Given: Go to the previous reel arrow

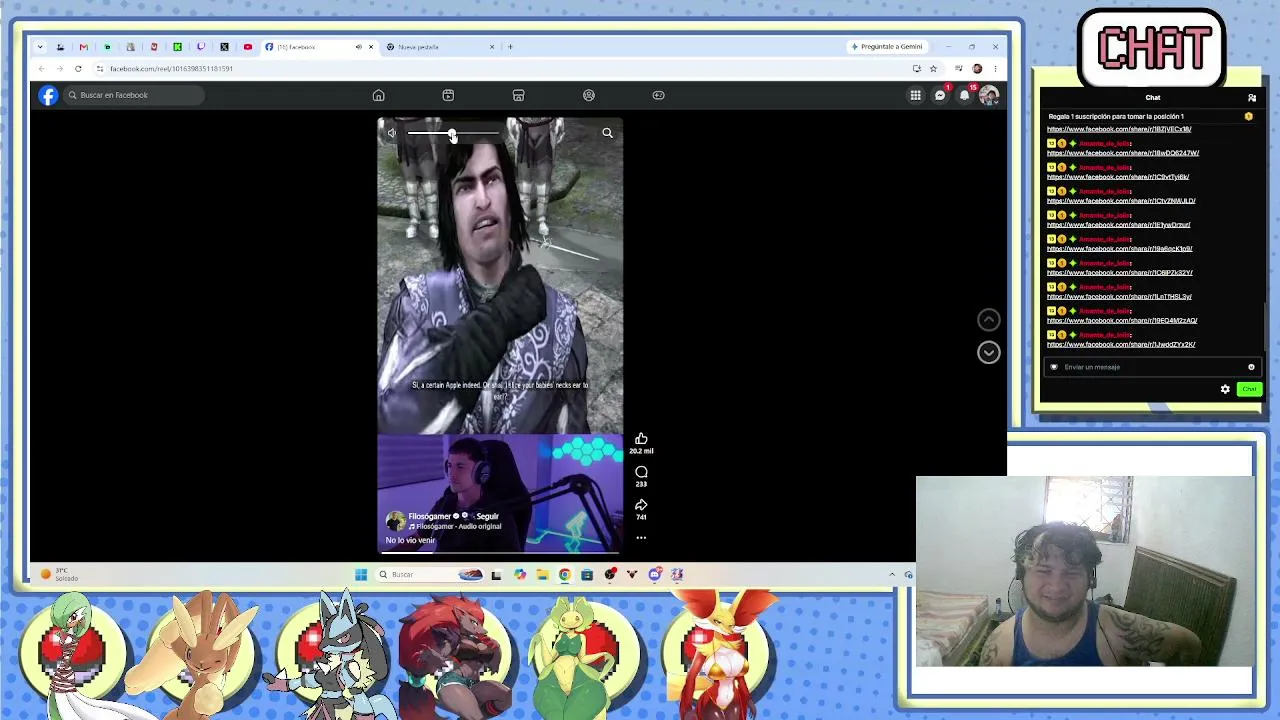Looking at the screenshot, I should pos(988,320).
